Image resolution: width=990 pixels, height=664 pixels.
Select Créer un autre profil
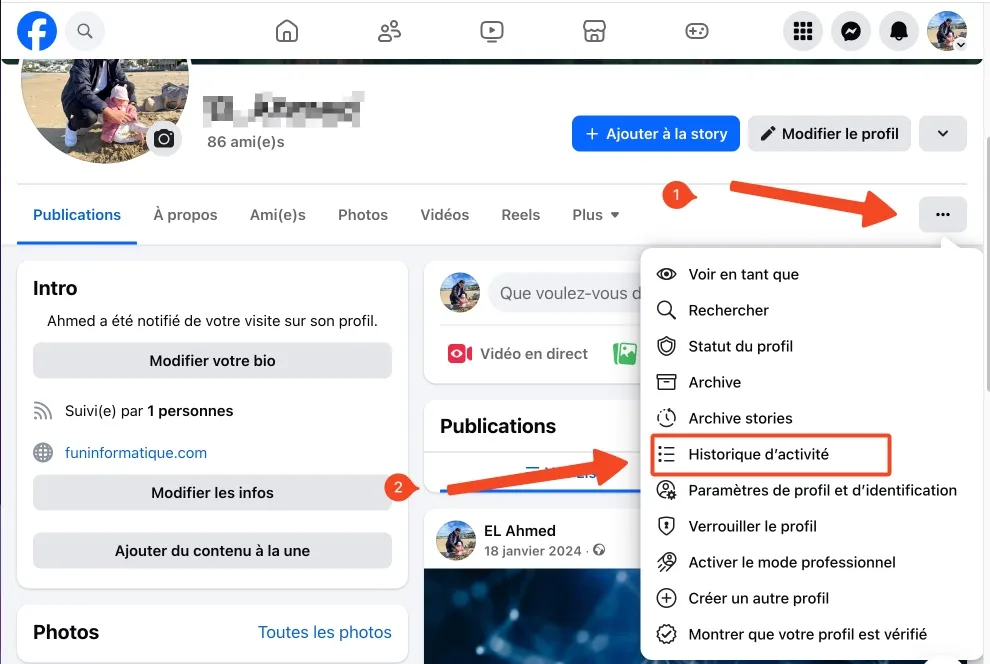811,598
